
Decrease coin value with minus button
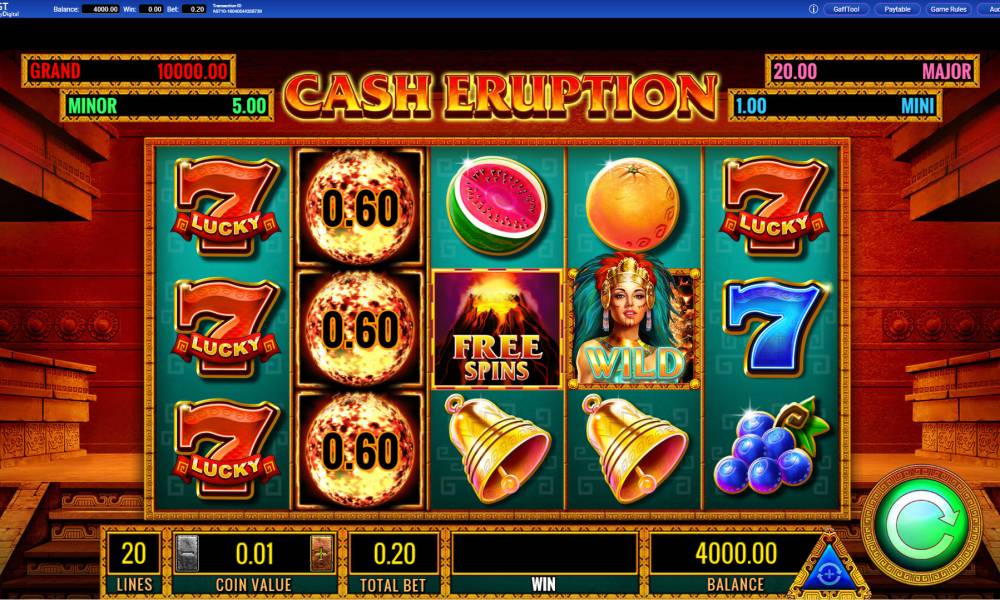187,553
